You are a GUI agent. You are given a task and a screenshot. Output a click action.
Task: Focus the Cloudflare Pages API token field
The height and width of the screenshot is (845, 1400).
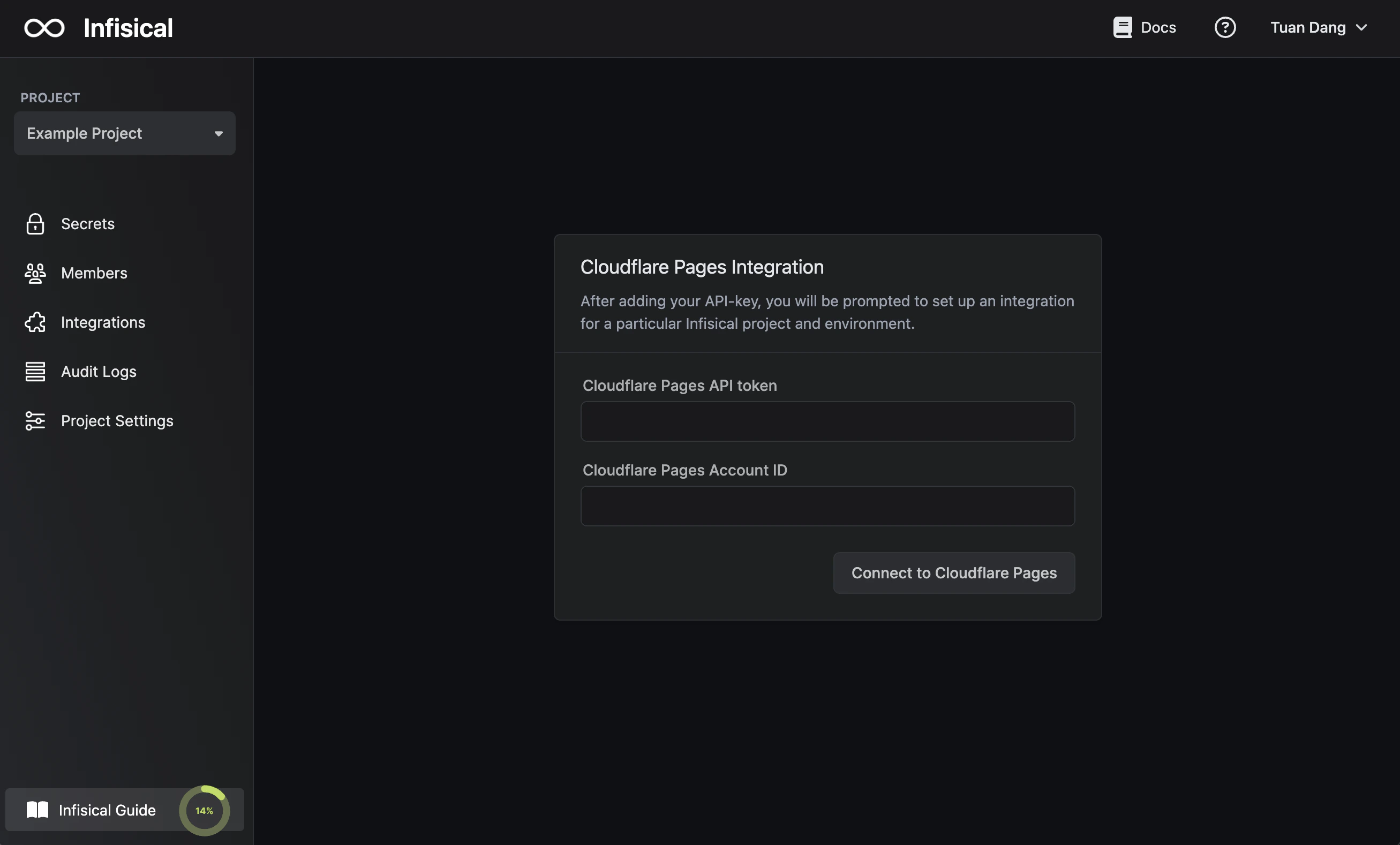tap(828, 421)
